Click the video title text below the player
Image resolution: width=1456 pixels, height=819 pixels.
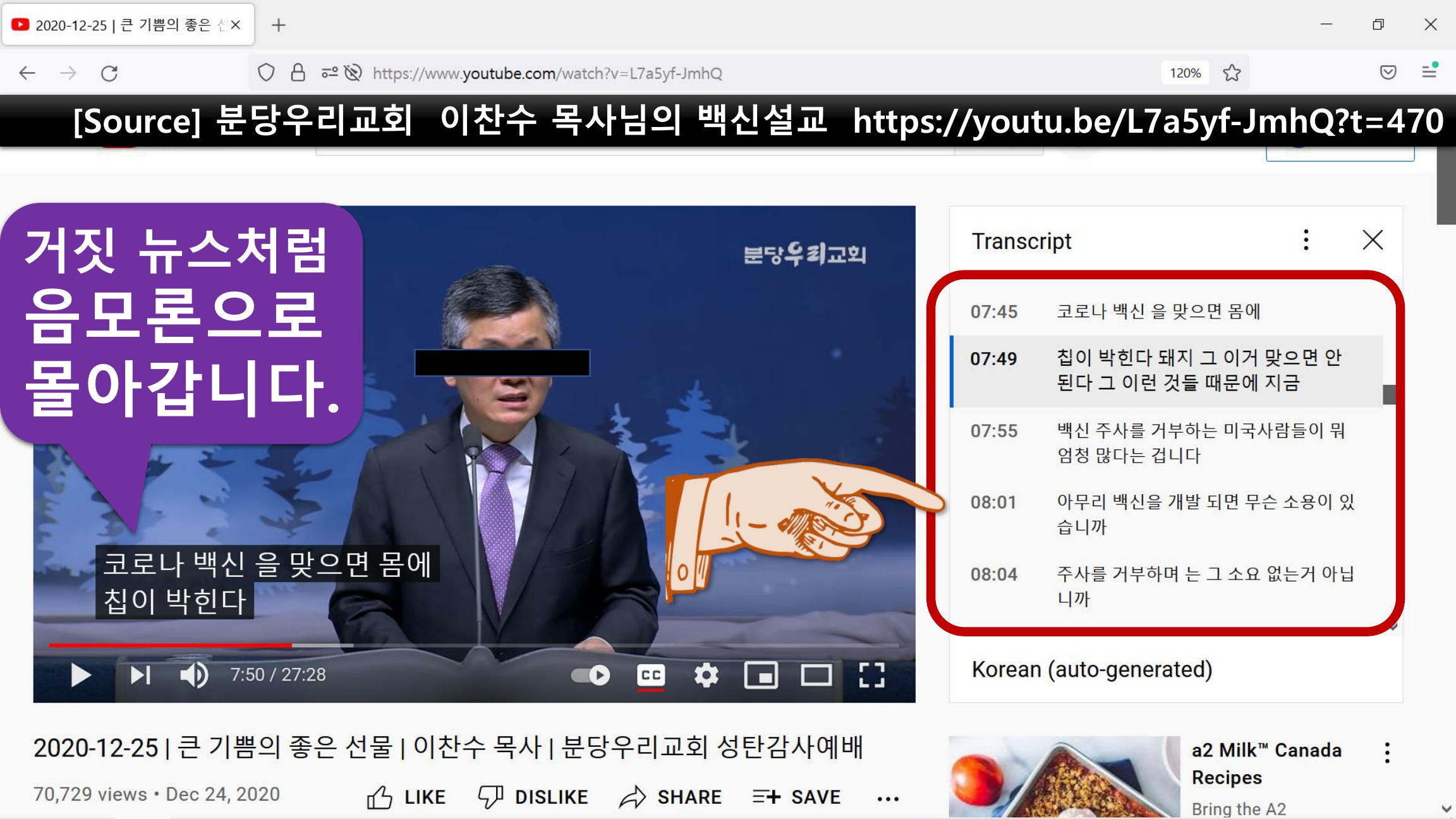click(x=448, y=748)
